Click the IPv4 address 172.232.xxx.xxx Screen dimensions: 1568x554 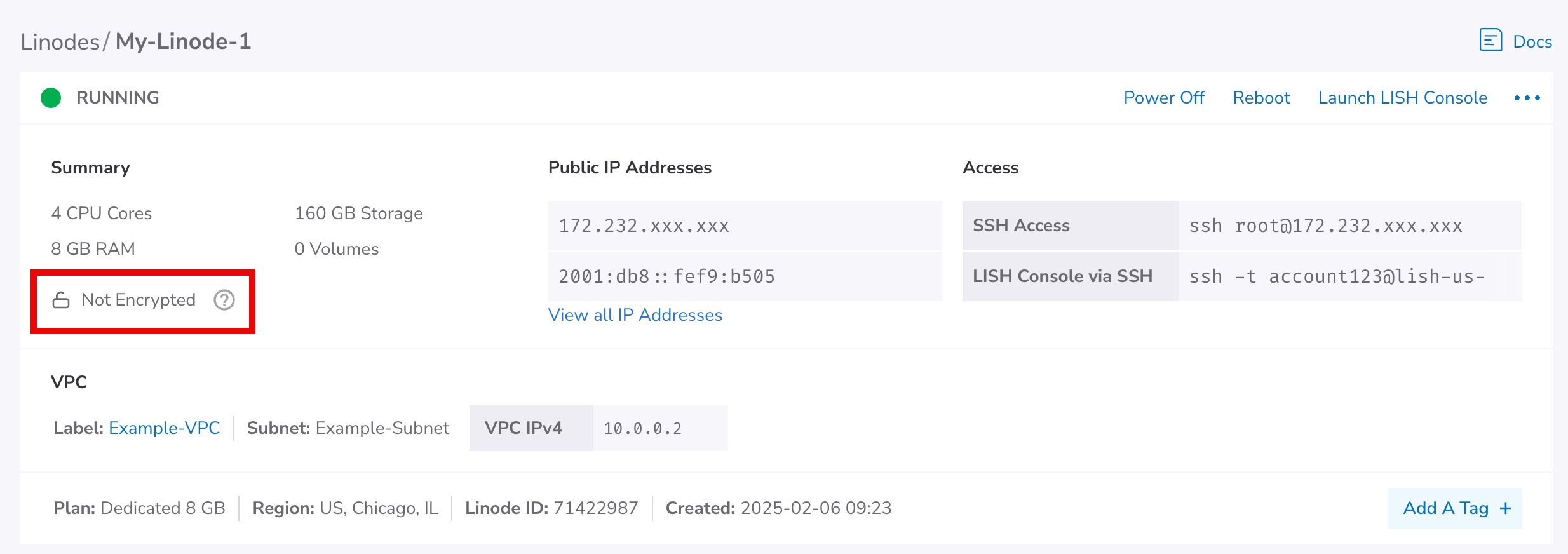pyautogui.click(x=644, y=226)
